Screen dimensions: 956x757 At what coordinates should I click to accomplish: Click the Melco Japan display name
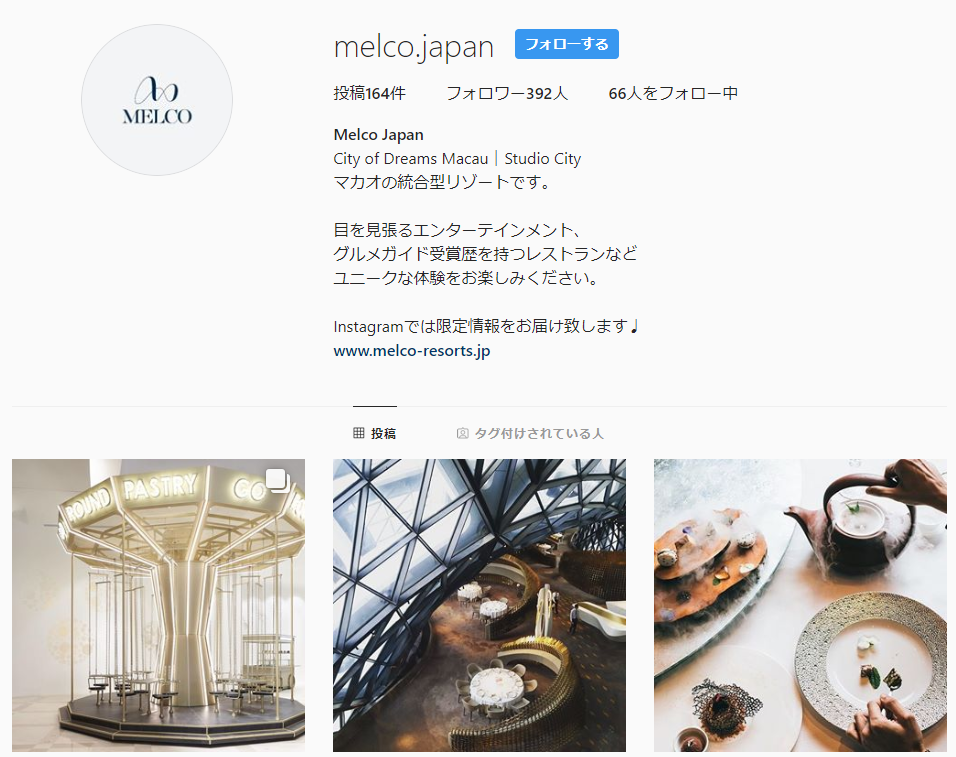pos(379,135)
